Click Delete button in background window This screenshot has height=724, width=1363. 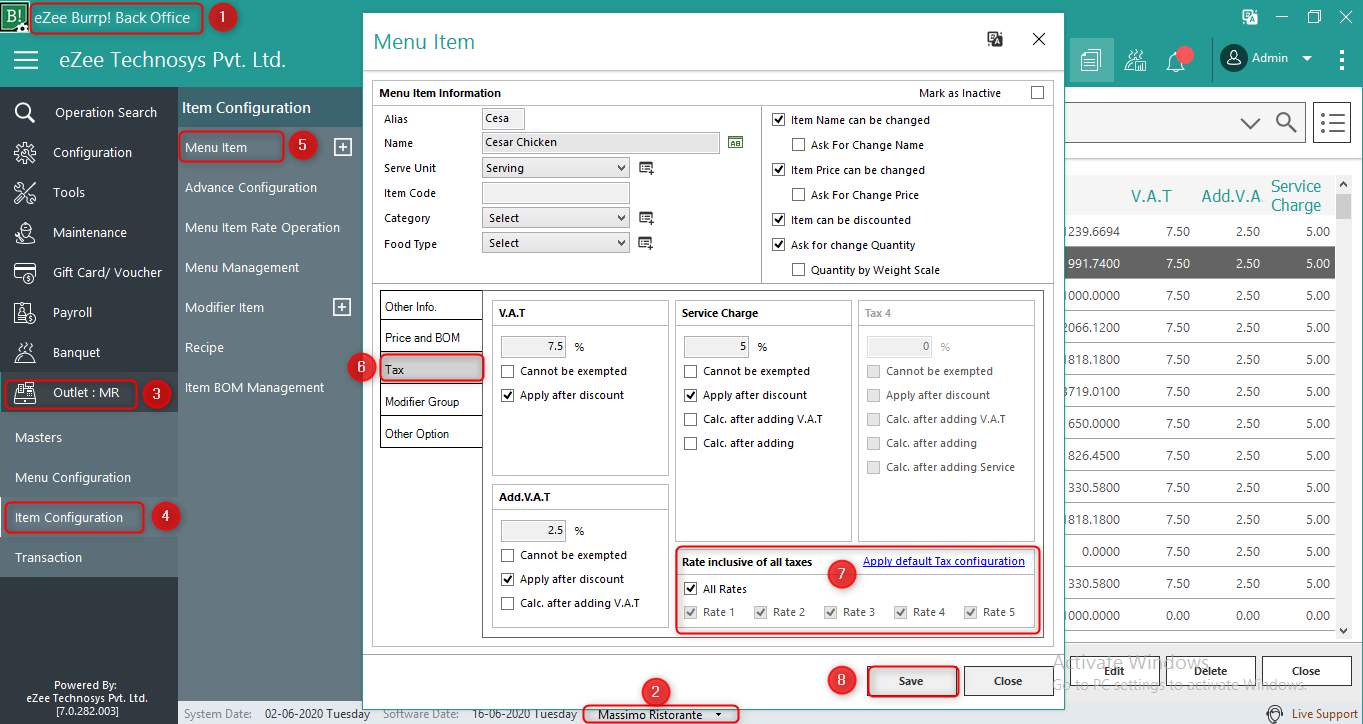pyautogui.click(x=1210, y=671)
